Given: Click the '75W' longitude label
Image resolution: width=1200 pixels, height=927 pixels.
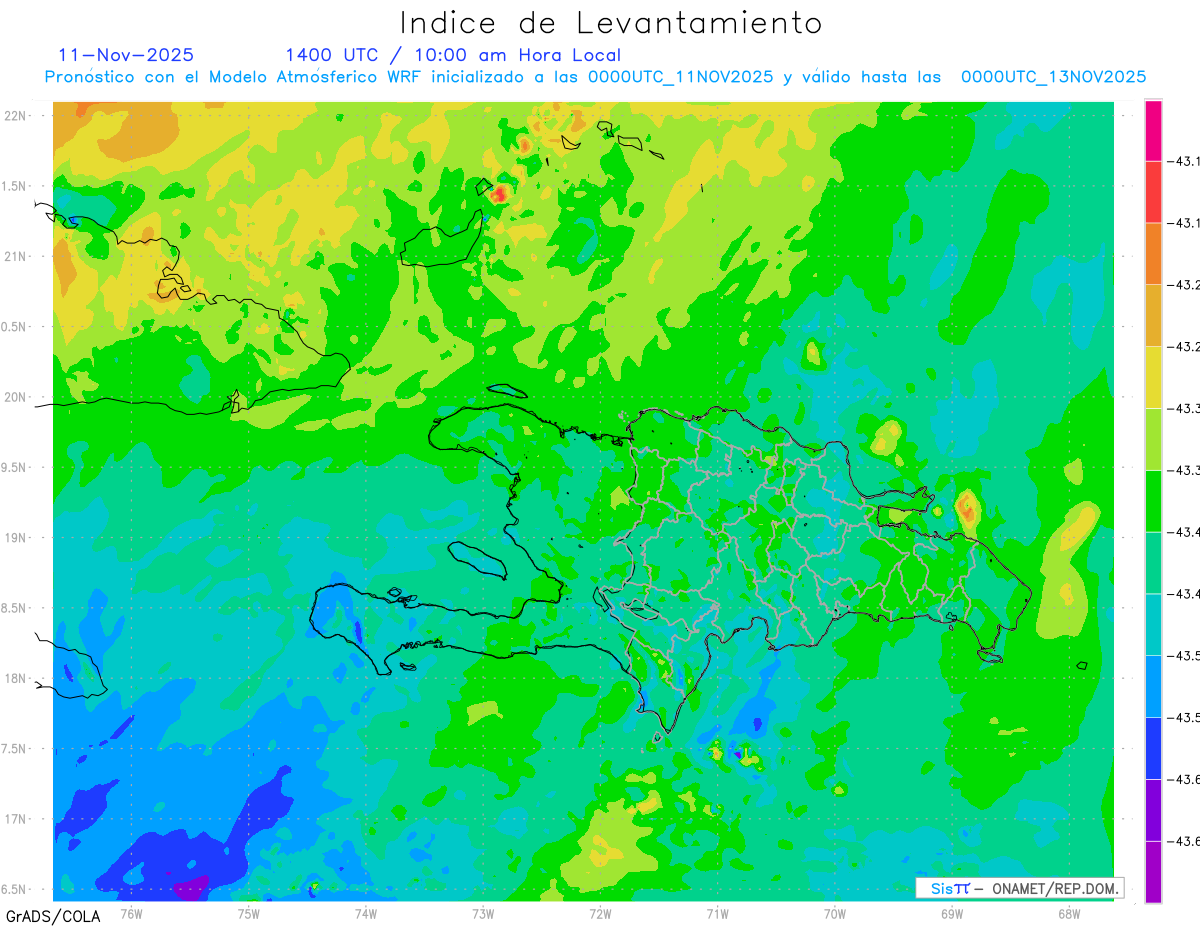Looking at the screenshot, I should pyautogui.click(x=248, y=913).
